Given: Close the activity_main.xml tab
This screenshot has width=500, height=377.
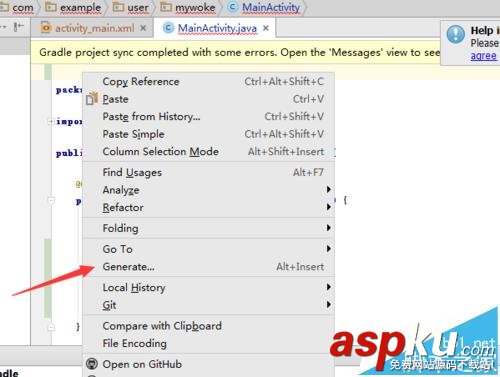Looking at the screenshot, I should pos(143,28).
